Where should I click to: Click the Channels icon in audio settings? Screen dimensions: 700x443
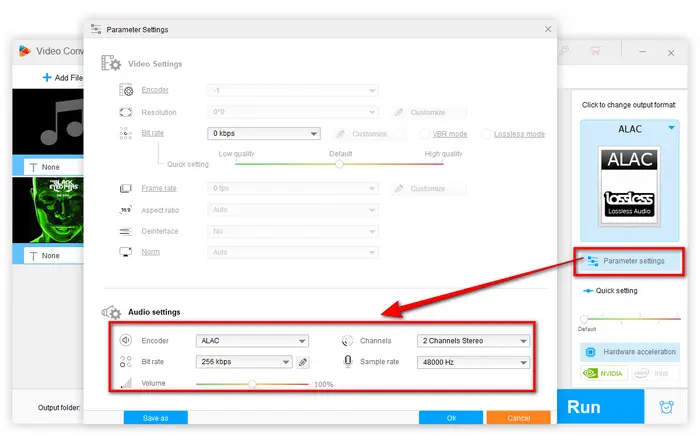tap(348, 340)
